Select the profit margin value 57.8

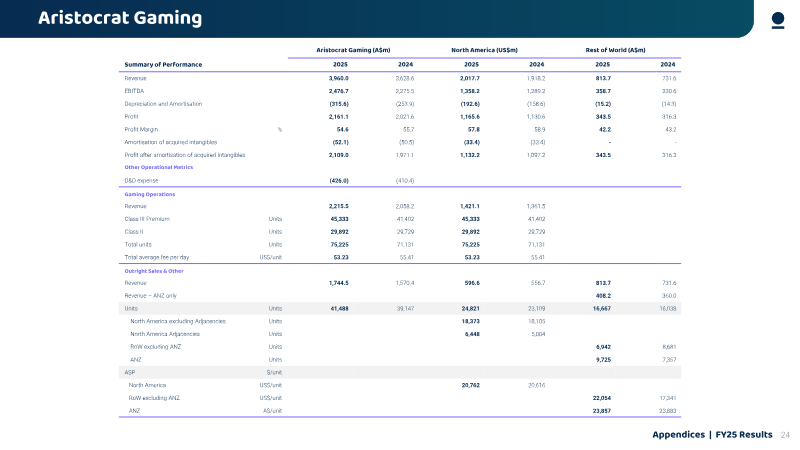(474, 130)
